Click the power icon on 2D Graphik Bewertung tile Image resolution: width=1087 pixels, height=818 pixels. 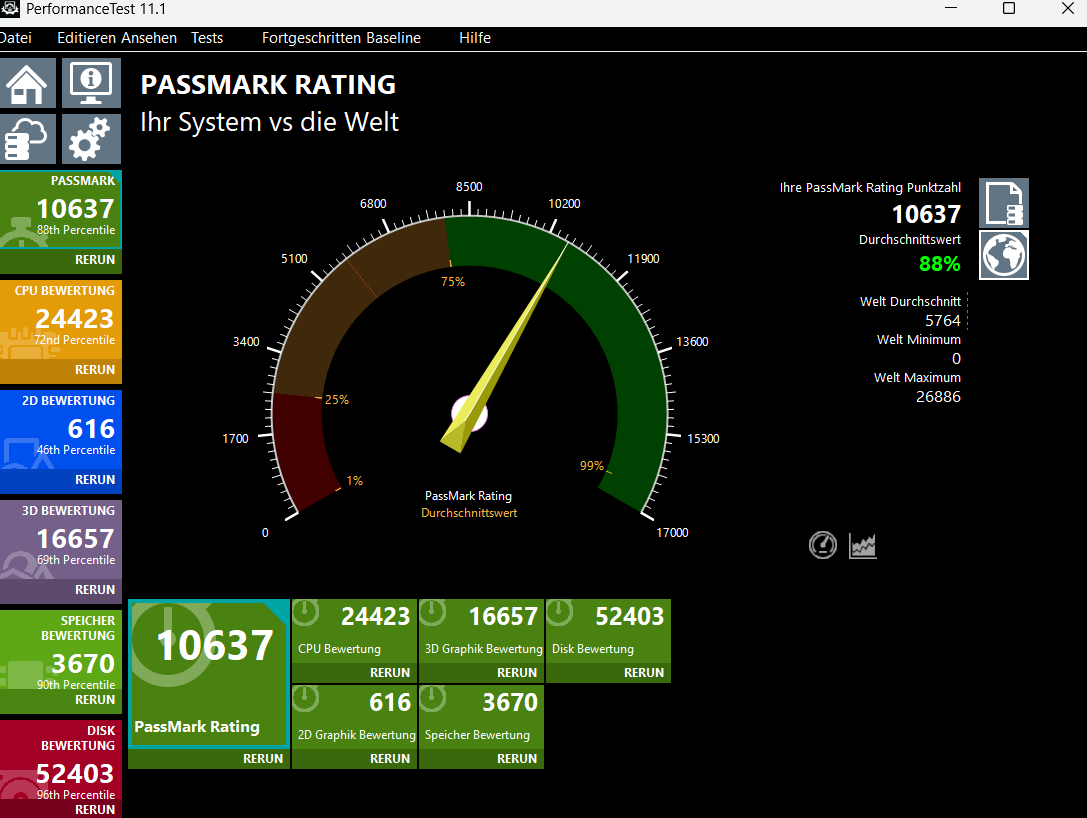point(306,698)
